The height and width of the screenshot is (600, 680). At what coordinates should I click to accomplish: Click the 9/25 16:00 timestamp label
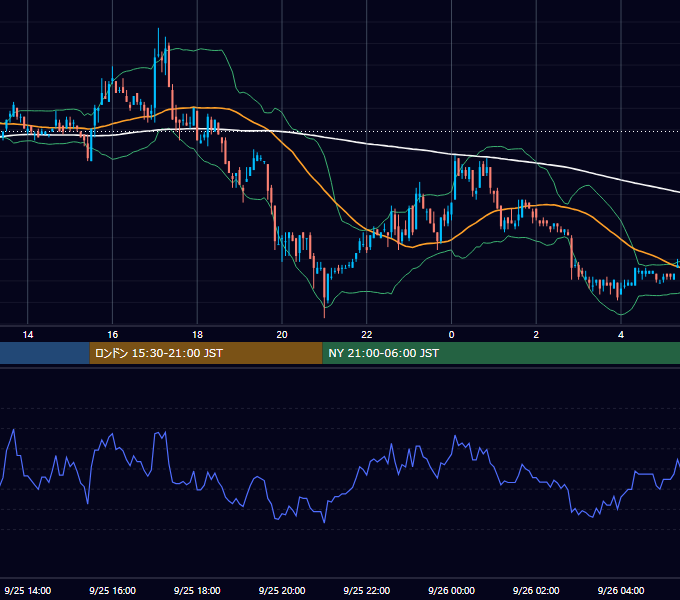pyautogui.click(x=112, y=590)
